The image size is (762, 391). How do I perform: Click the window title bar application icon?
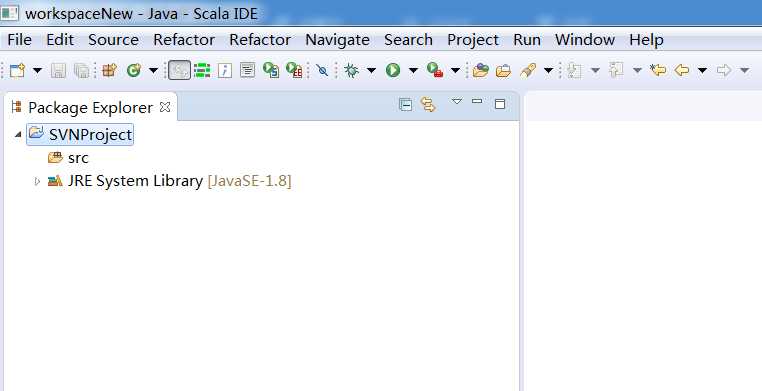tap(10, 13)
